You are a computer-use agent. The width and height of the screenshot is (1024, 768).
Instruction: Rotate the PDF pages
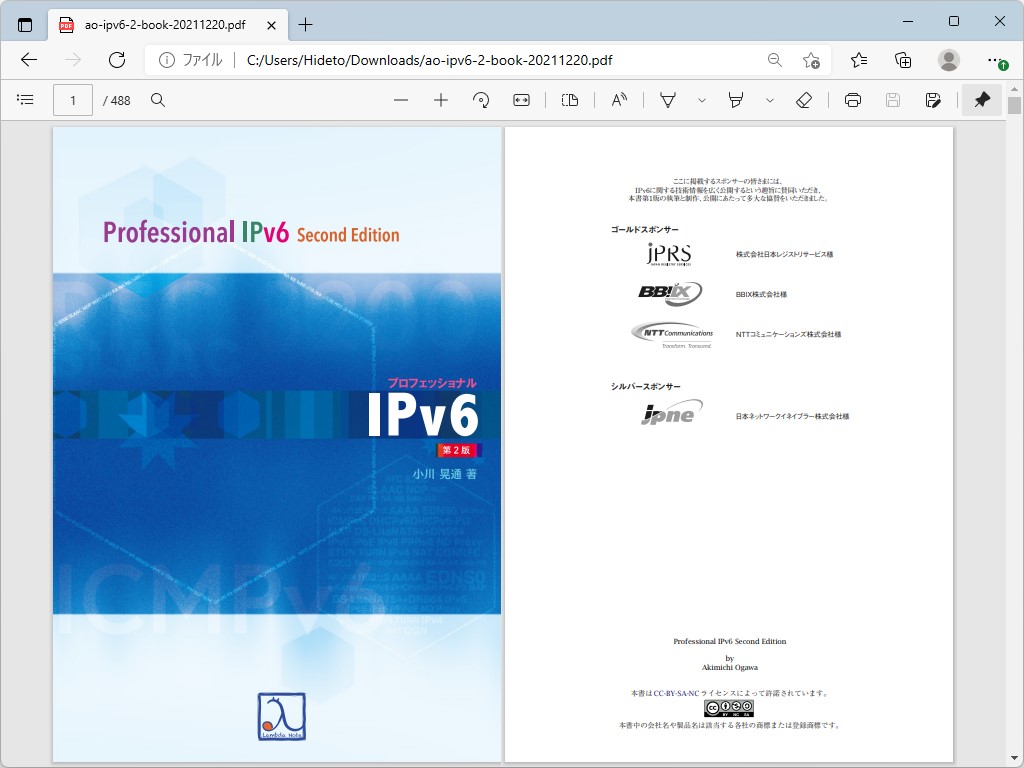(x=481, y=100)
